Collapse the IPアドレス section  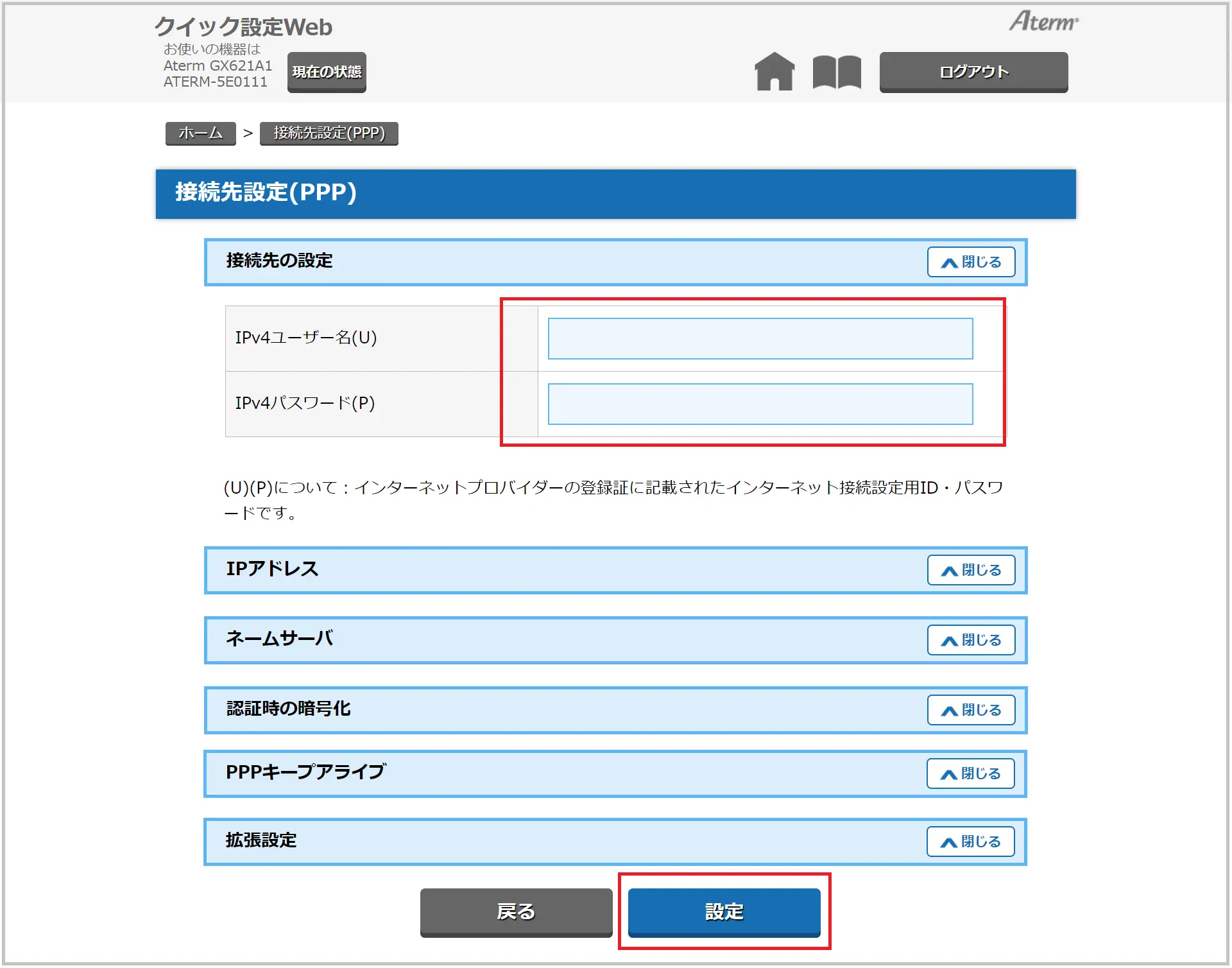point(971,570)
